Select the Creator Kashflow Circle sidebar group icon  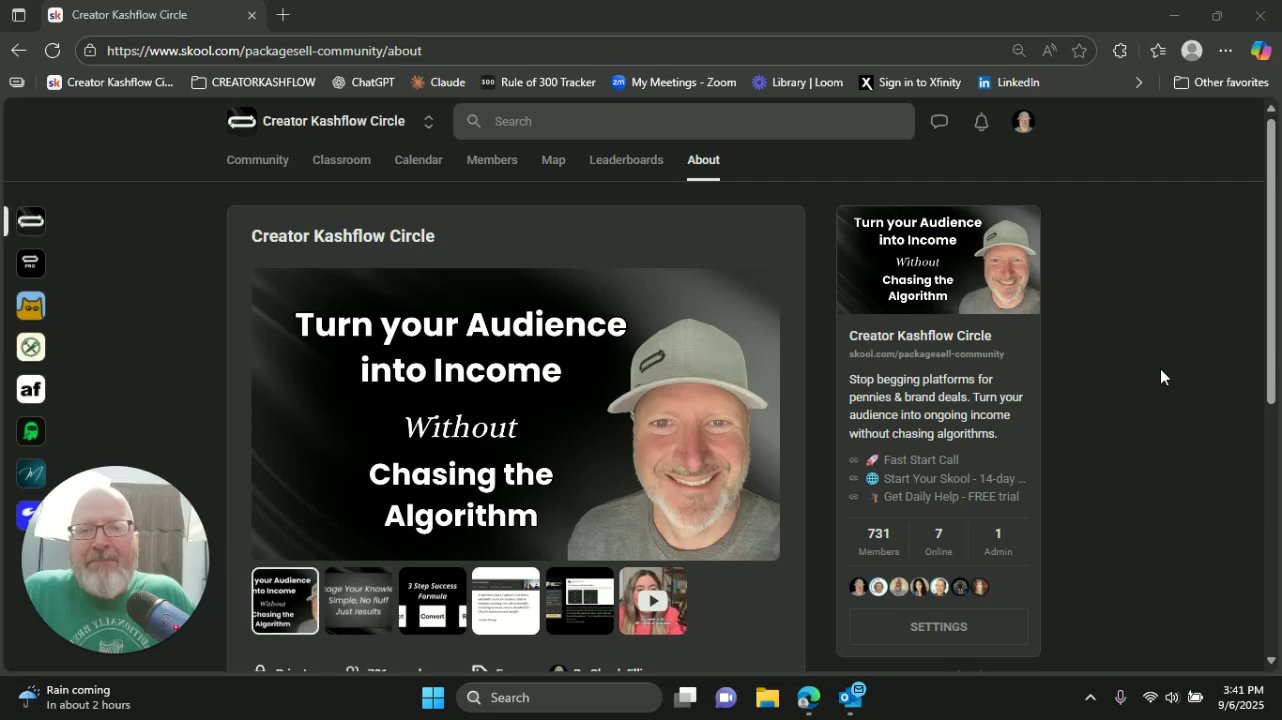point(31,221)
